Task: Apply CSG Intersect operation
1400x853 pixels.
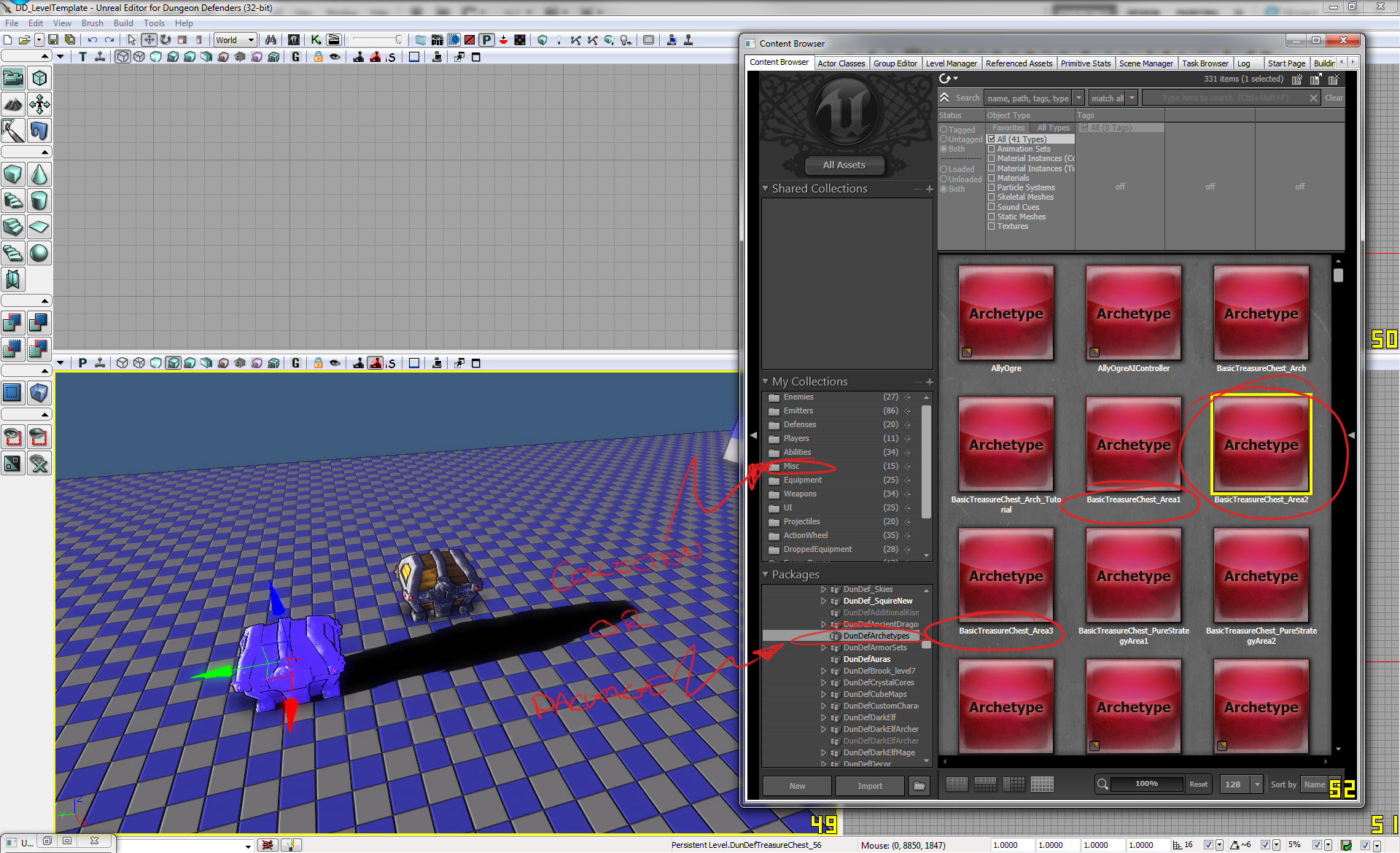Action: [13, 349]
